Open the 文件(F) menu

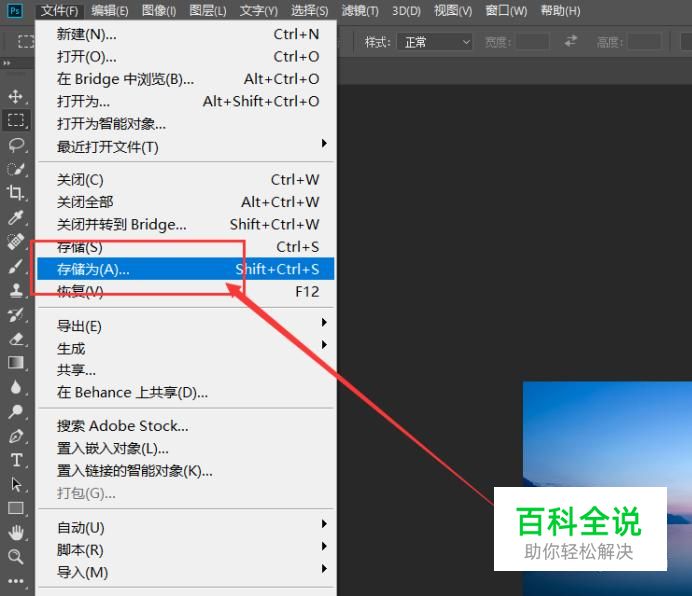pos(59,11)
